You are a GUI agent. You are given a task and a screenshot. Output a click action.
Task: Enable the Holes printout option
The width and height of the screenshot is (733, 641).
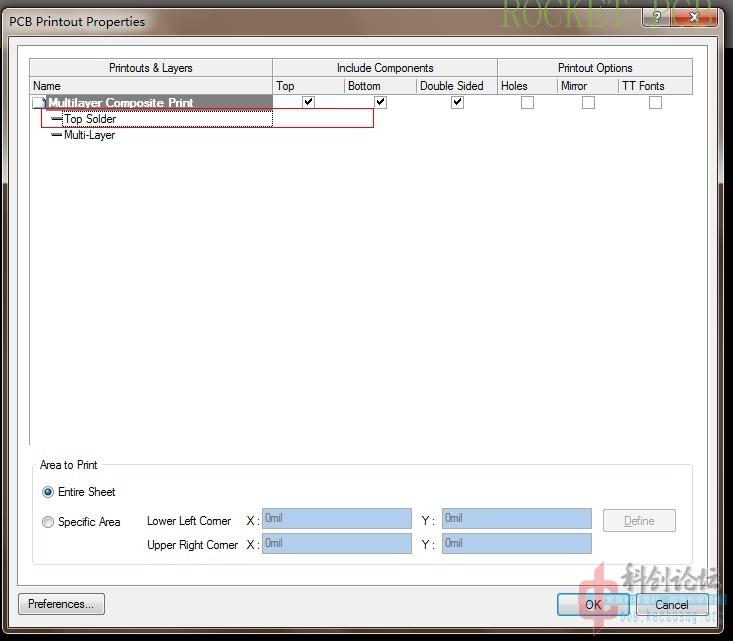pyautogui.click(x=527, y=102)
